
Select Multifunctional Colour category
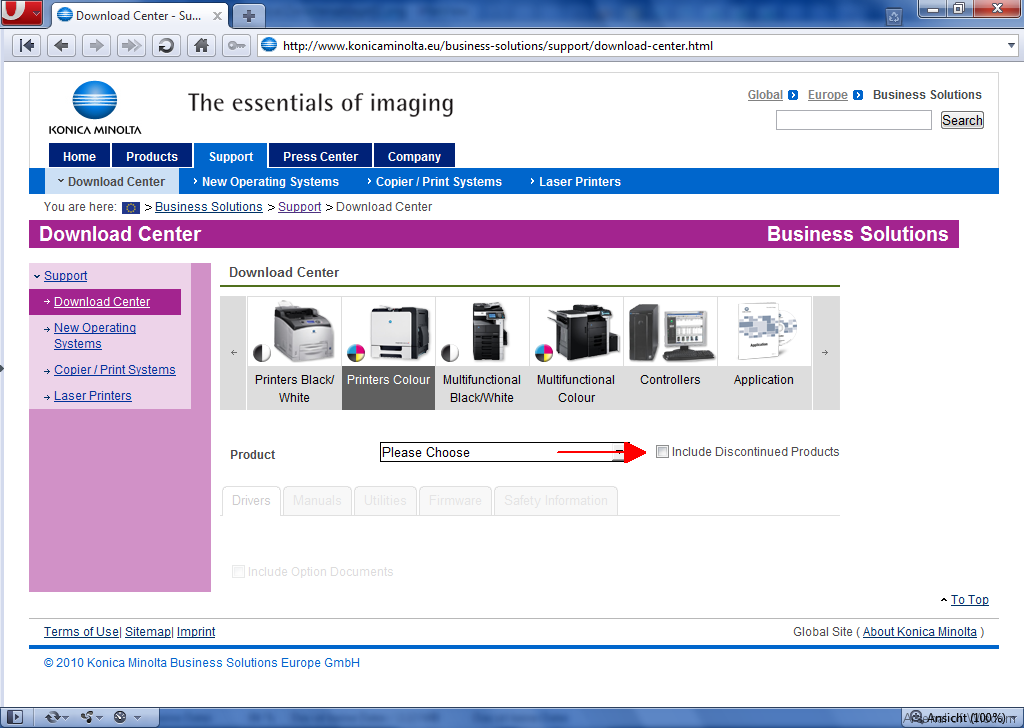click(x=576, y=353)
